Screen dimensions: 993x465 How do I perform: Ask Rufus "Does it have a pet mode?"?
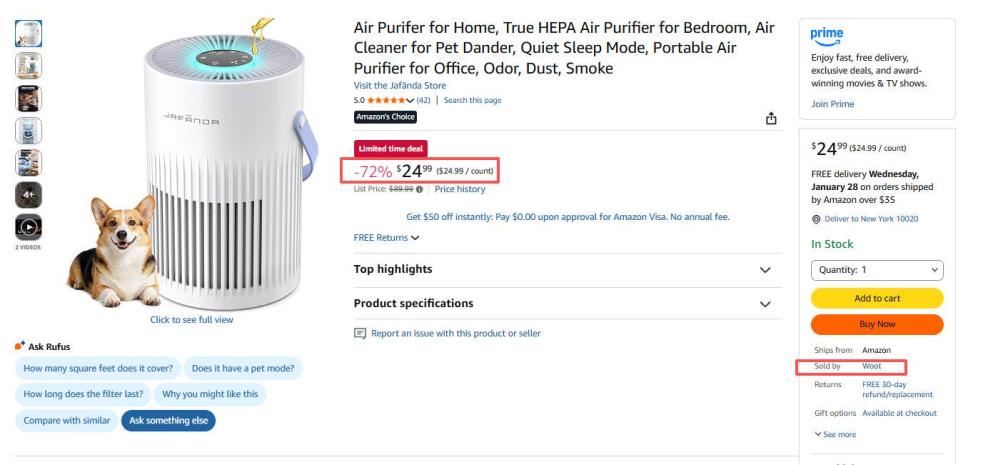tap(243, 368)
